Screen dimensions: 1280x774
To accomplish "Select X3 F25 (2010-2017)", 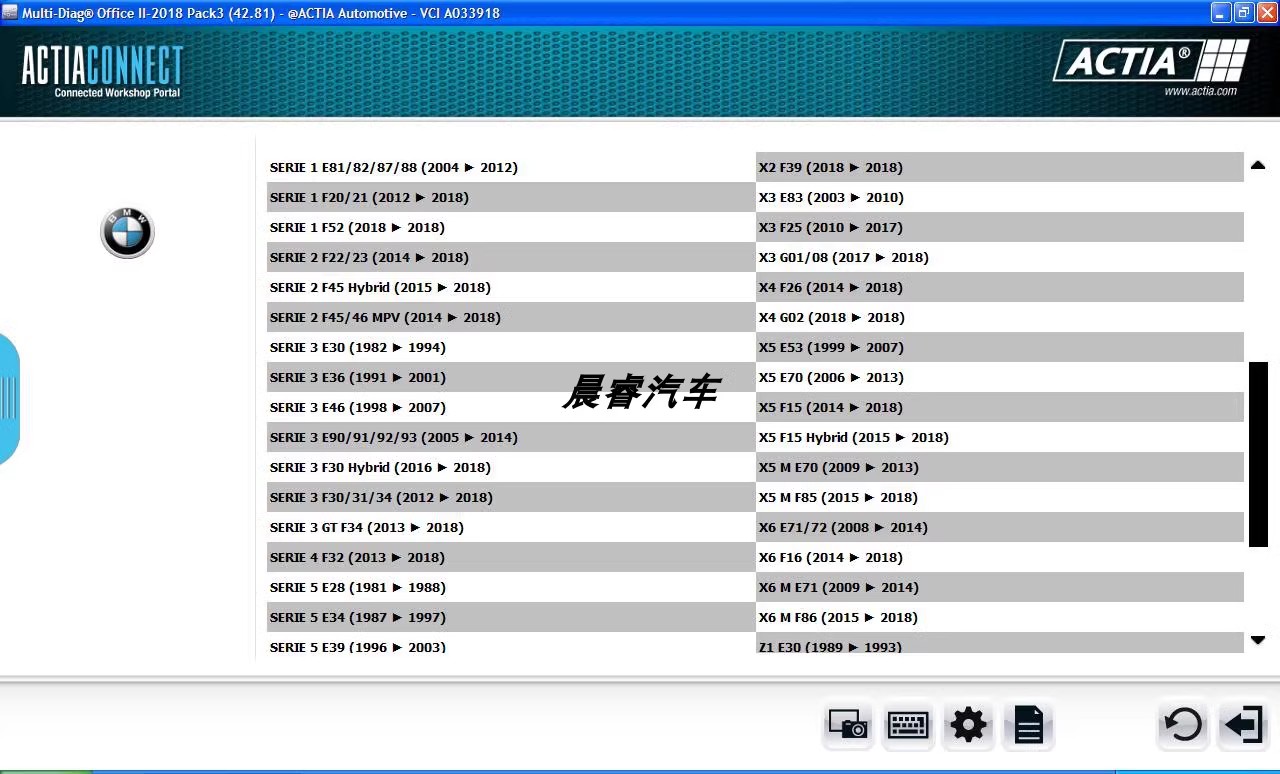I will click(1000, 227).
